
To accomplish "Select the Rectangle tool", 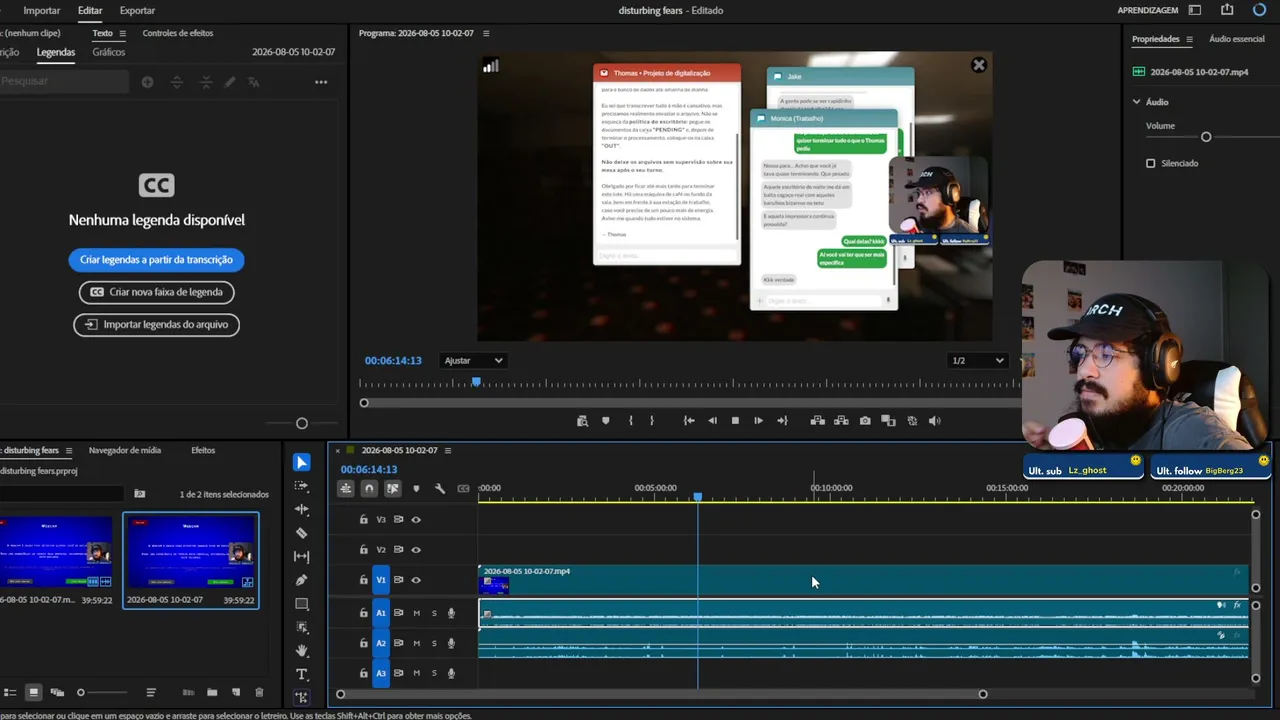I will tap(302, 604).
